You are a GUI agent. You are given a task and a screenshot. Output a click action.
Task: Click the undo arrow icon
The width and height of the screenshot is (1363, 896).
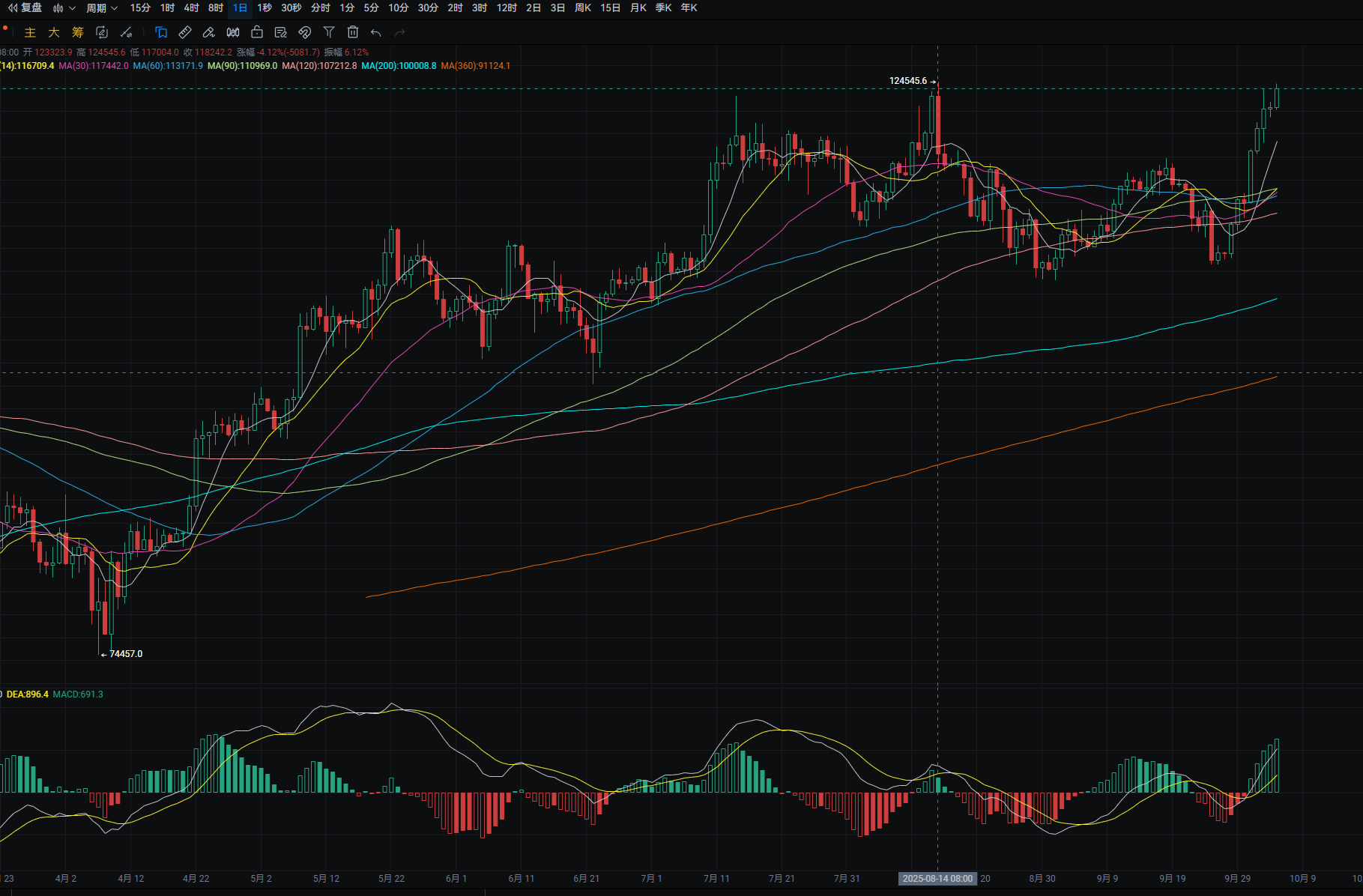[x=376, y=32]
